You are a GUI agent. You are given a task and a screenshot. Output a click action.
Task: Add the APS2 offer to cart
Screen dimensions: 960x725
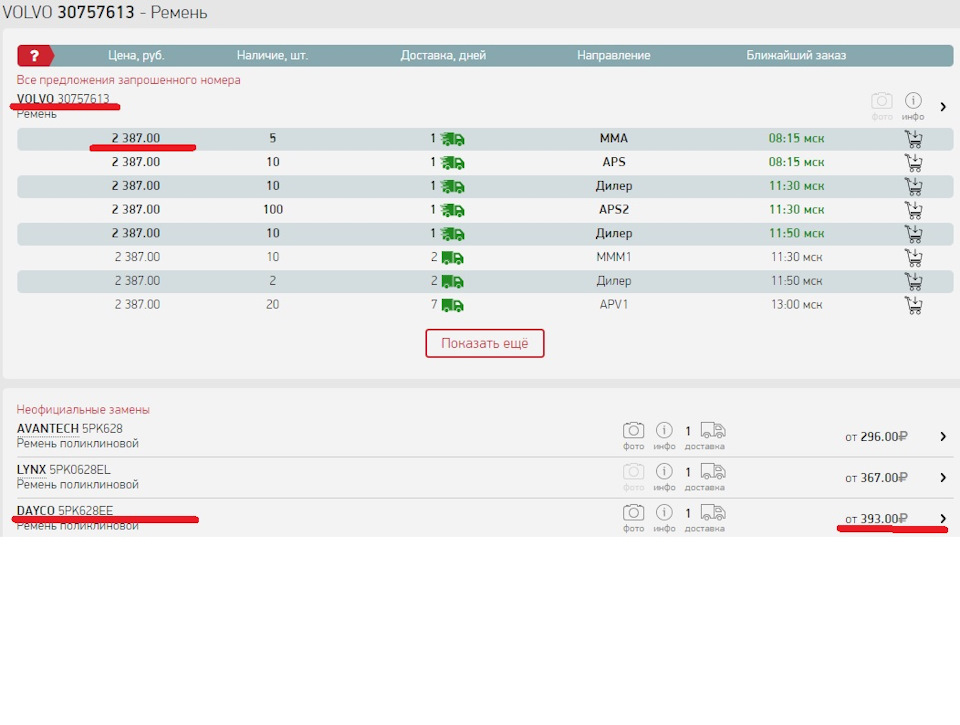912,210
